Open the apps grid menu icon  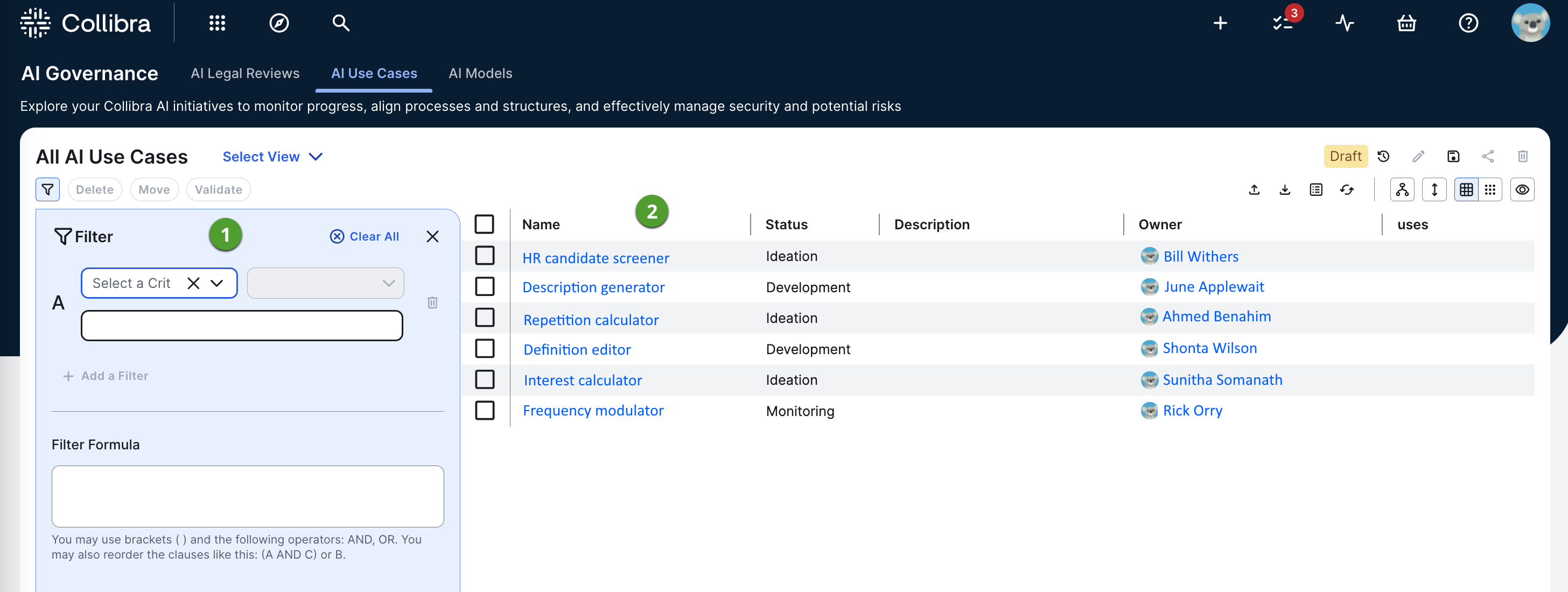pos(218,23)
